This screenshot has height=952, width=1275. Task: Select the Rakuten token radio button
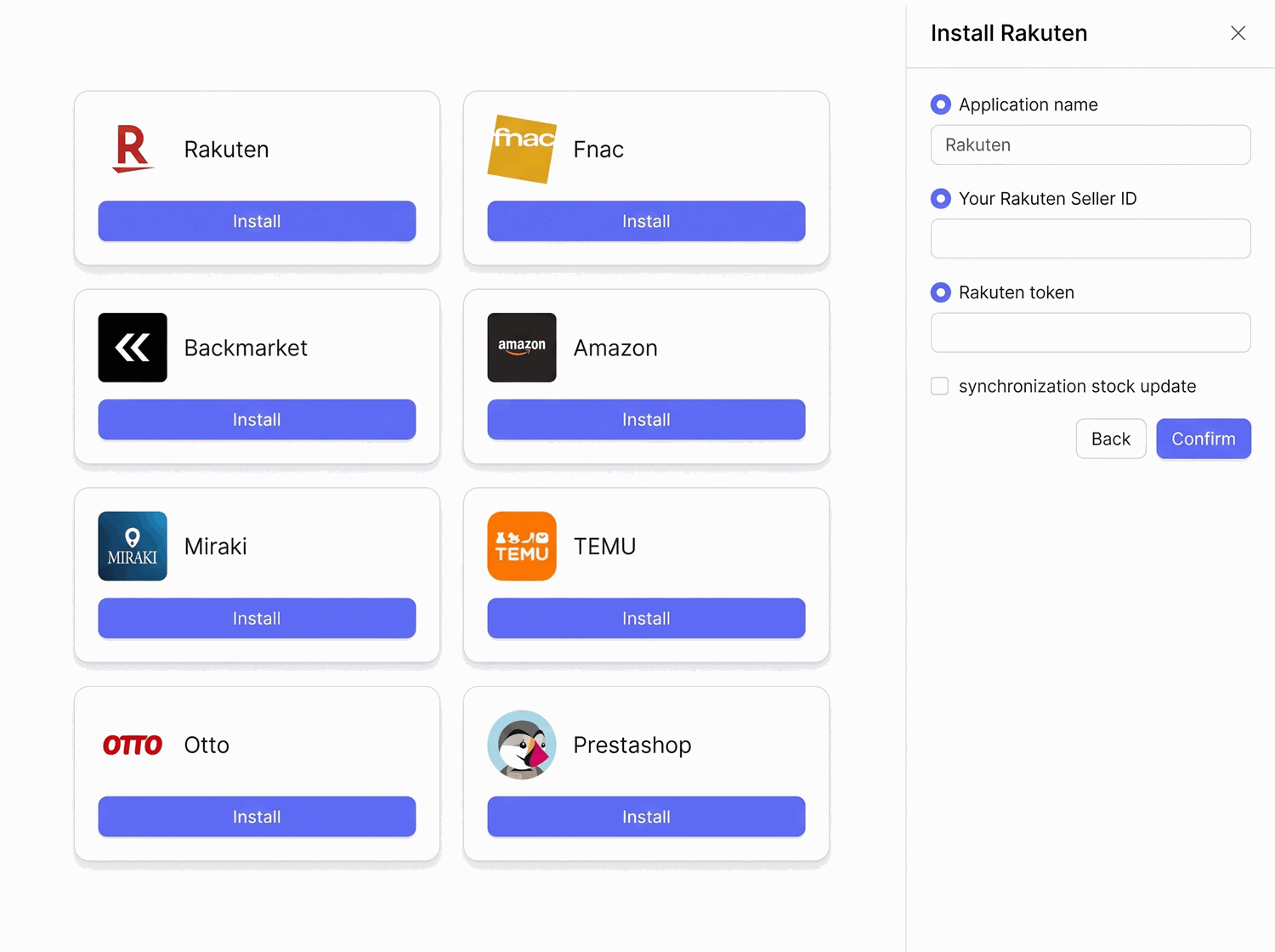pos(941,292)
